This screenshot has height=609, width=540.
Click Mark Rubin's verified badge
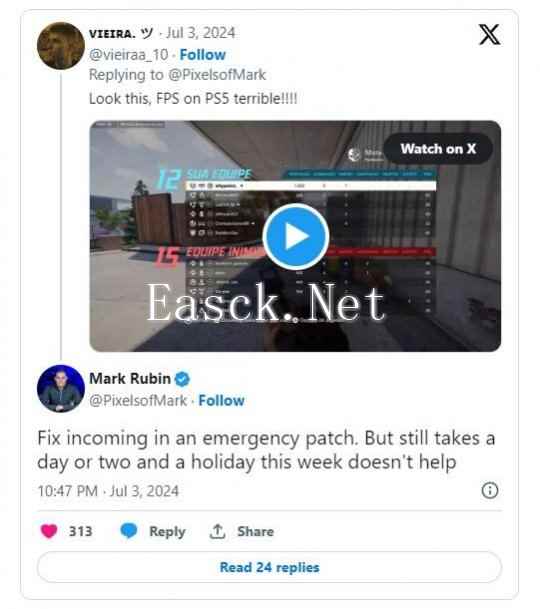pos(182,379)
